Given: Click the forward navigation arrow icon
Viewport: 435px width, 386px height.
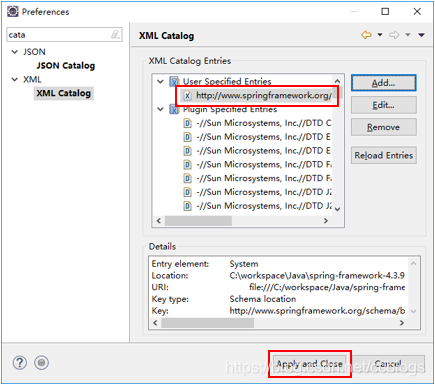Looking at the screenshot, I should tap(394, 35).
